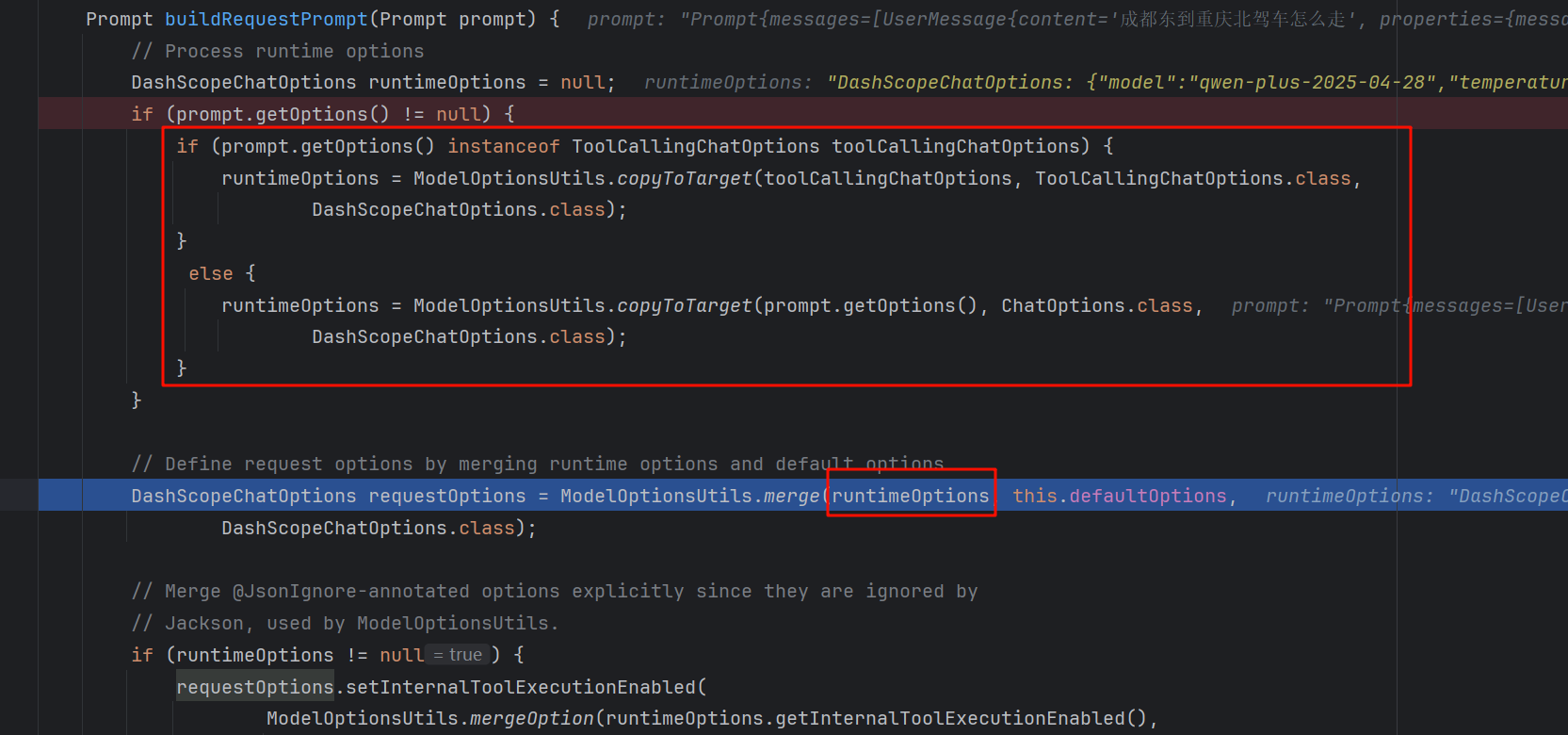The image size is (1568, 735).
Task: Select the "// Merge @JsonIgnore-annotated options" comment
Action: pos(555,591)
